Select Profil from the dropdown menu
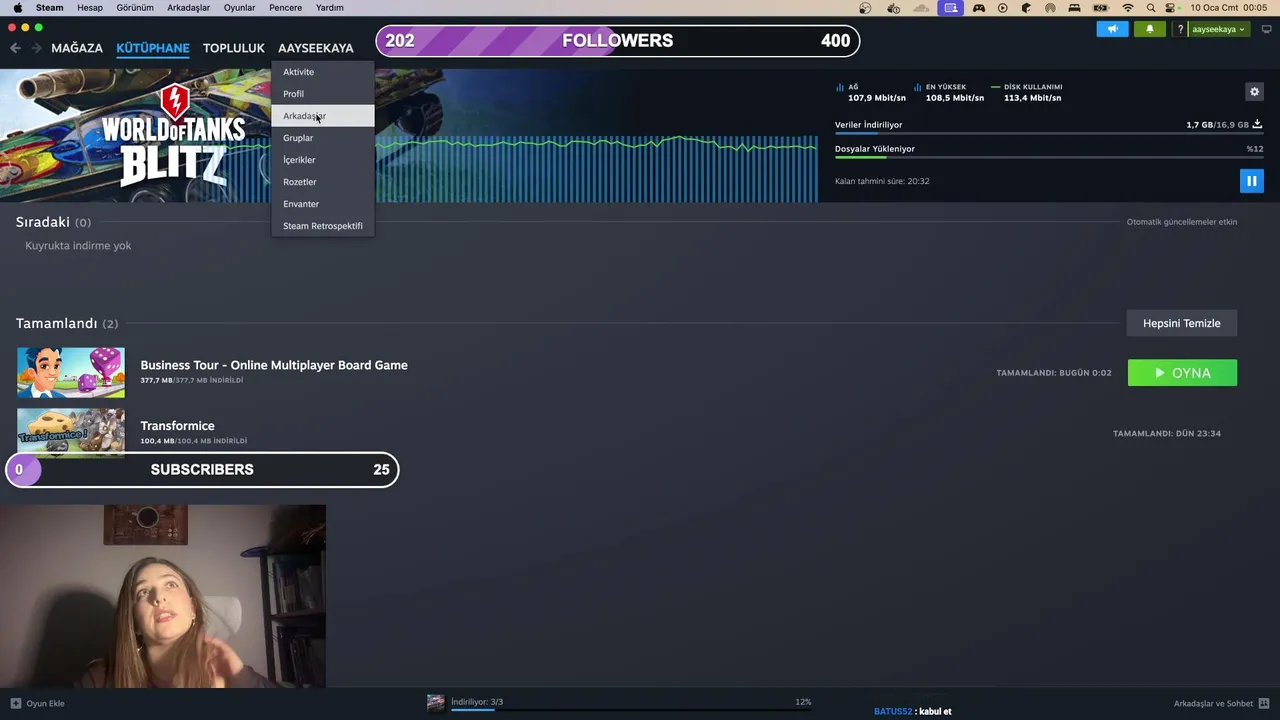This screenshot has width=1280, height=720. [x=323, y=94]
